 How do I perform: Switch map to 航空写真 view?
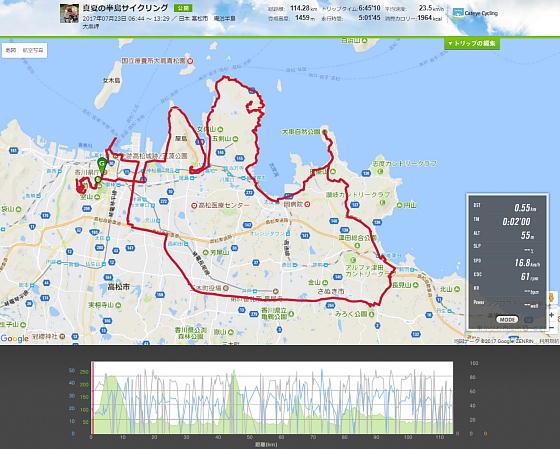[x=33, y=51]
